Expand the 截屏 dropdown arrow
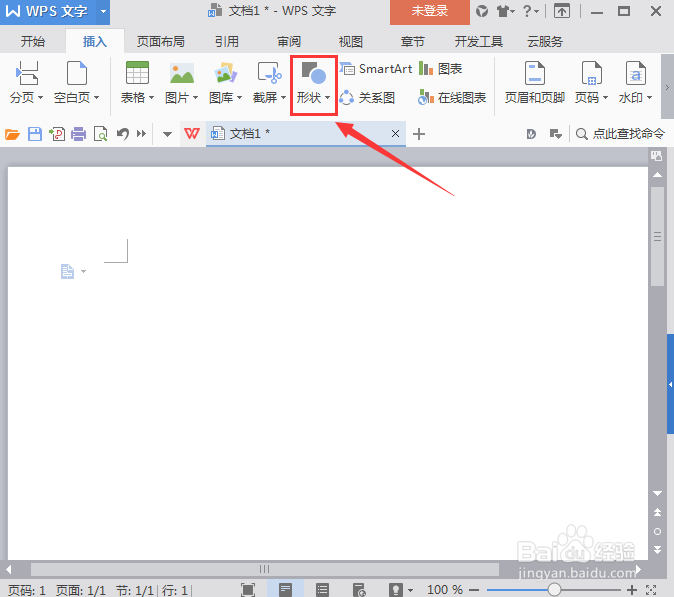Screen dimensions: 674x597 point(284,98)
